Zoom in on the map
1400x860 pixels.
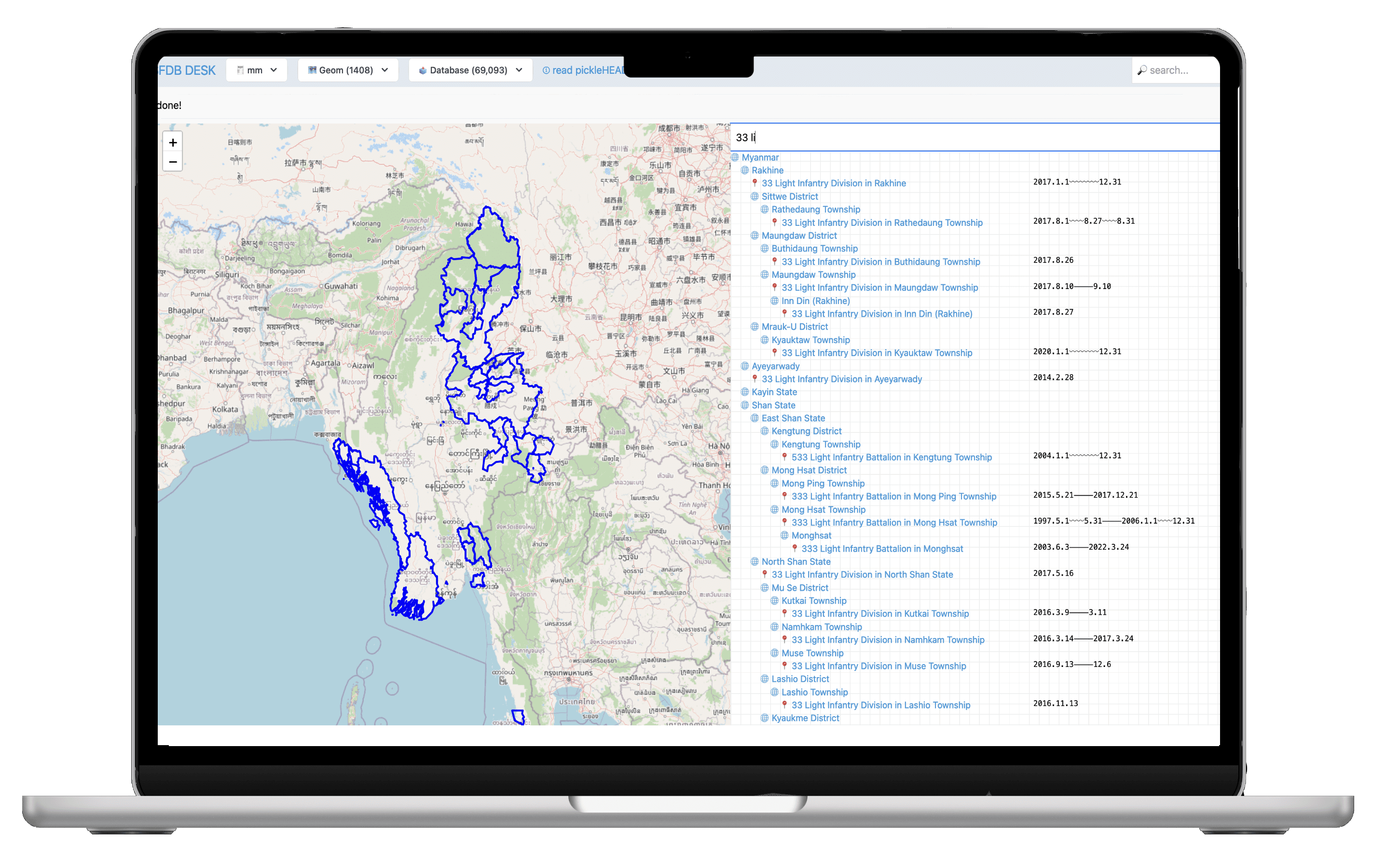173,142
